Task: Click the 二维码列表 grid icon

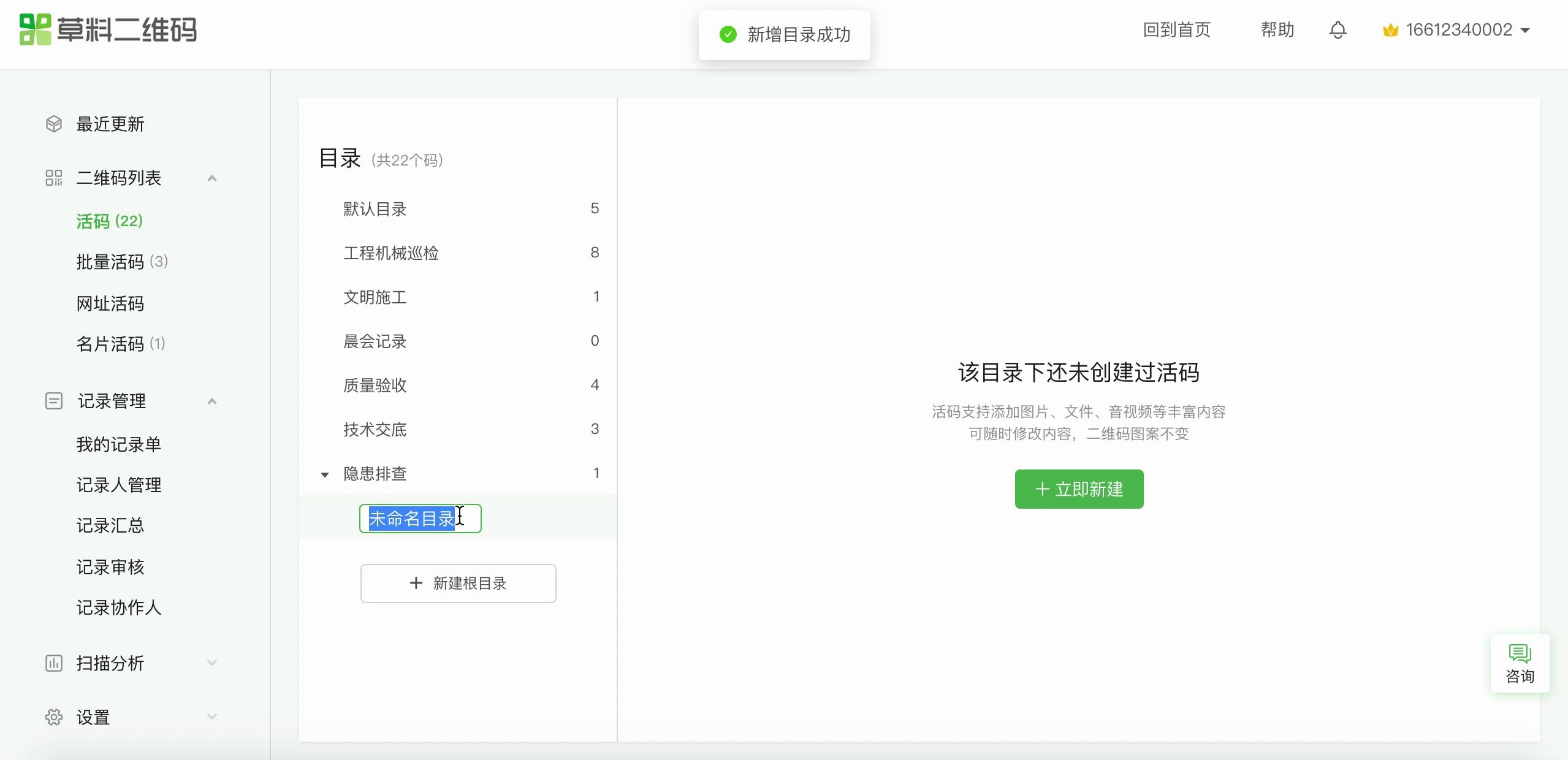Action: point(54,178)
